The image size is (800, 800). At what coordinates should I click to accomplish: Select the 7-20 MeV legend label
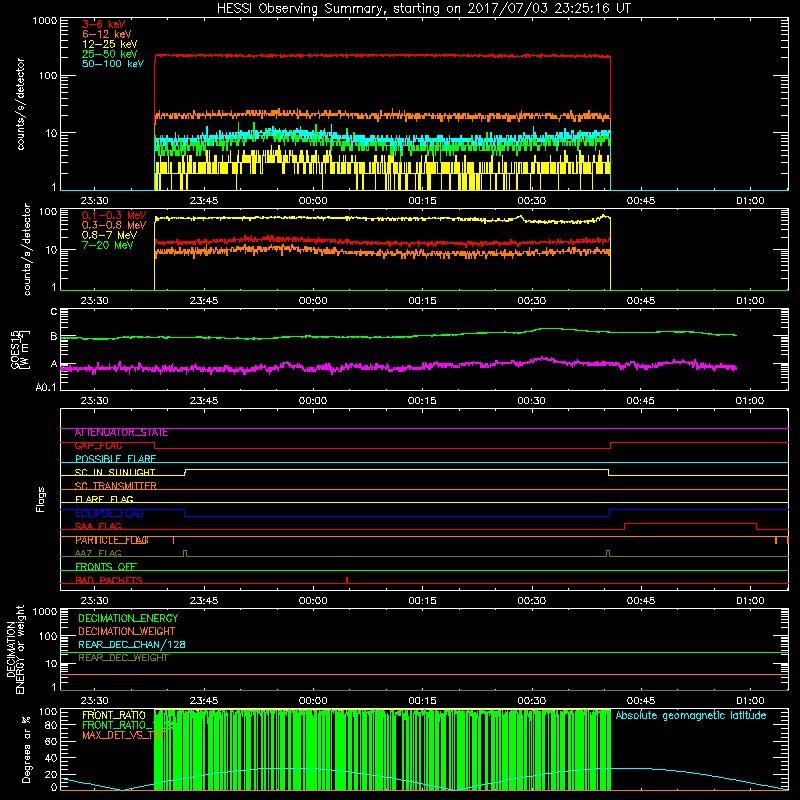coord(107,245)
